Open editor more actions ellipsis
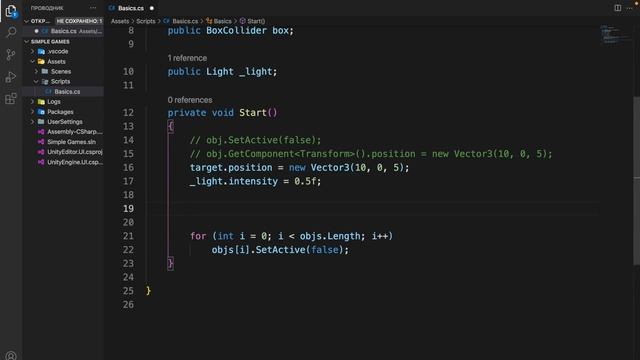The width and height of the screenshot is (640, 360). coord(629,8)
